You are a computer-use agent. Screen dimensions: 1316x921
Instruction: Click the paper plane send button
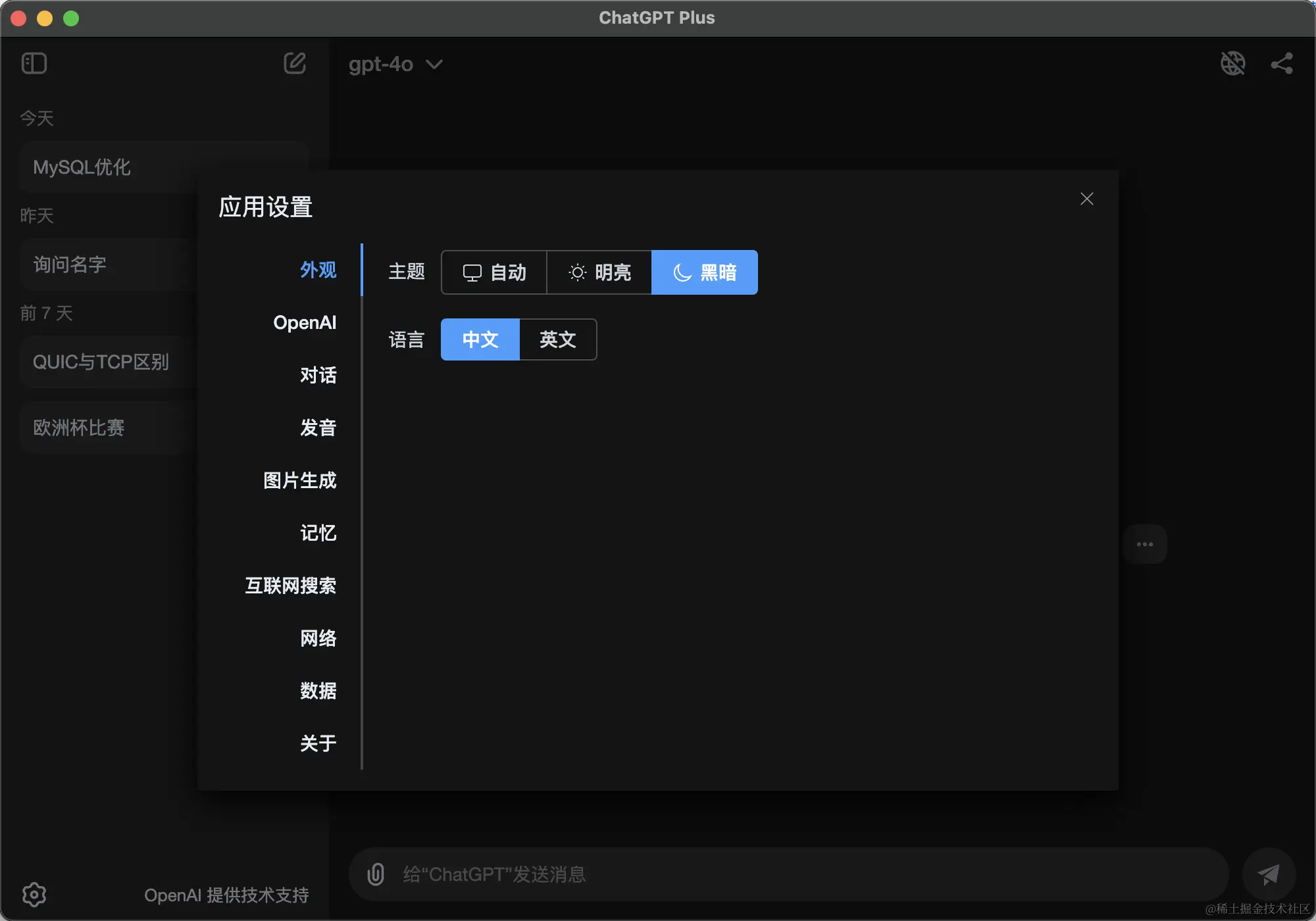point(1268,874)
